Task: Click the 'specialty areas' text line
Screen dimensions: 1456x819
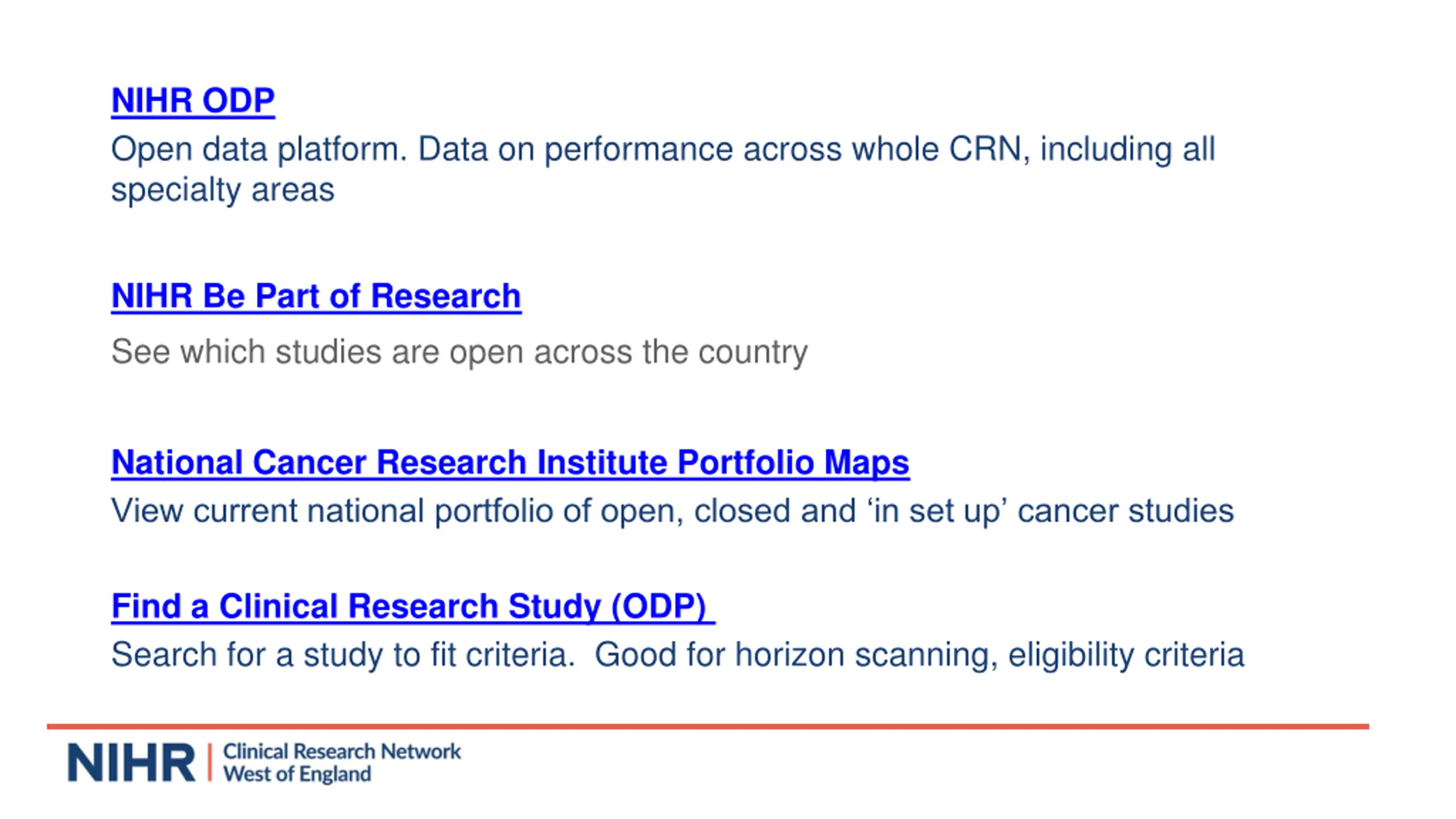Action: pyautogui.click(x=222, y=190)
